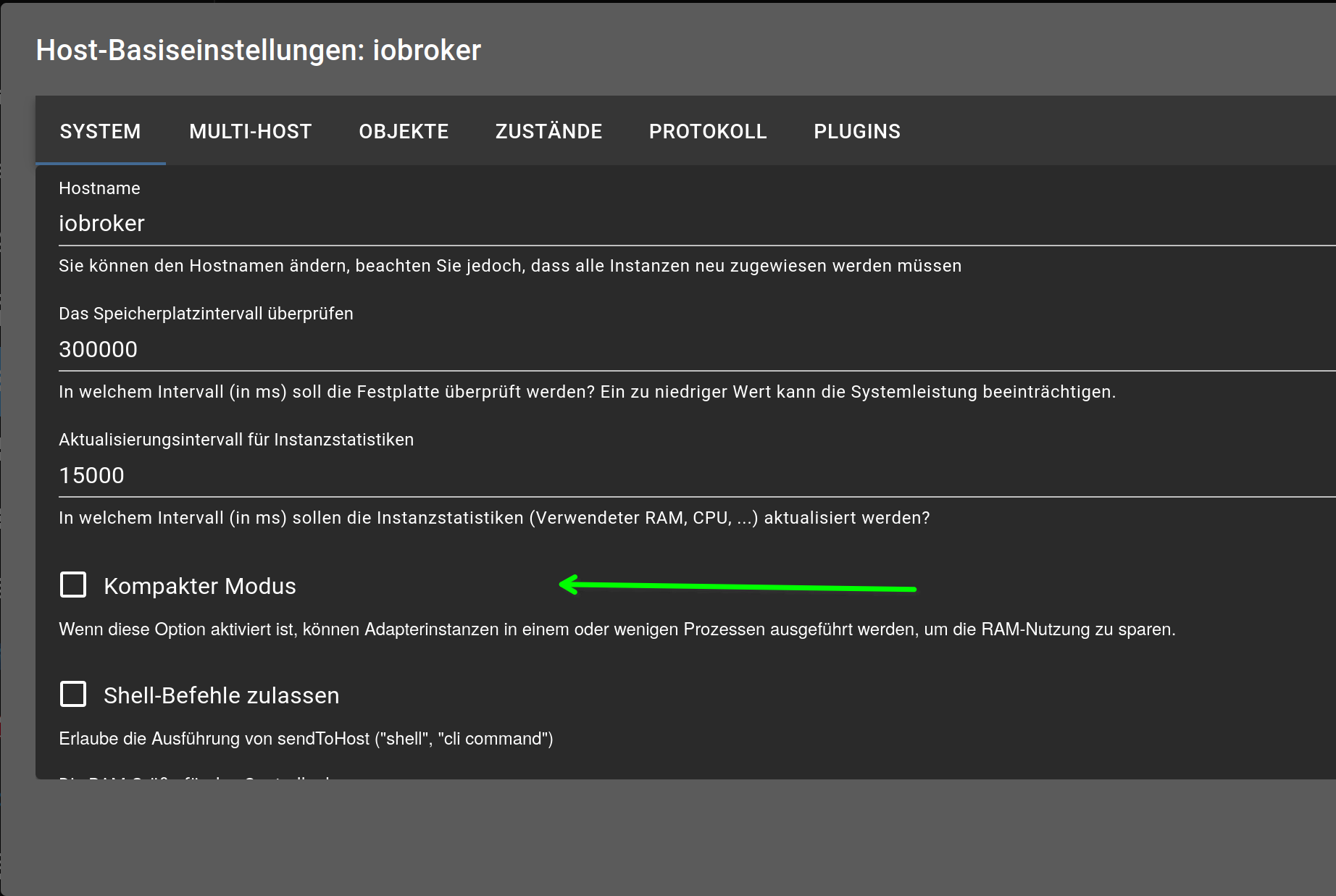
Task: Click the 'Aktualisierungsintervall für Instanzstatistiken' label
Action: click(x=236, y=440)
